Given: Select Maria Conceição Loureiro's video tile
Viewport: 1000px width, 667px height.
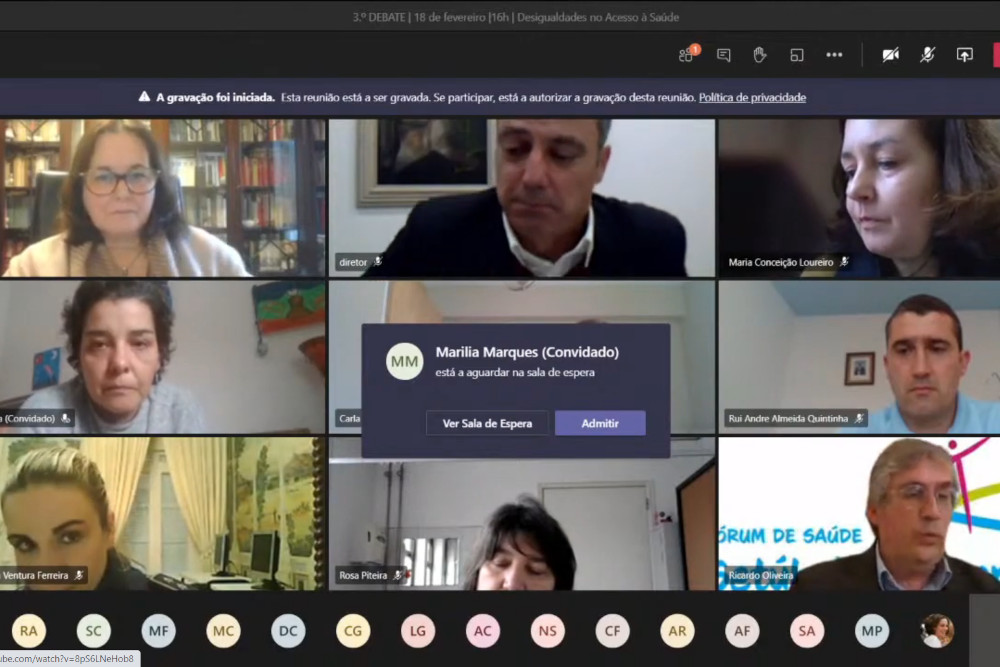Looking at the screenshot, I should (858, 197).
